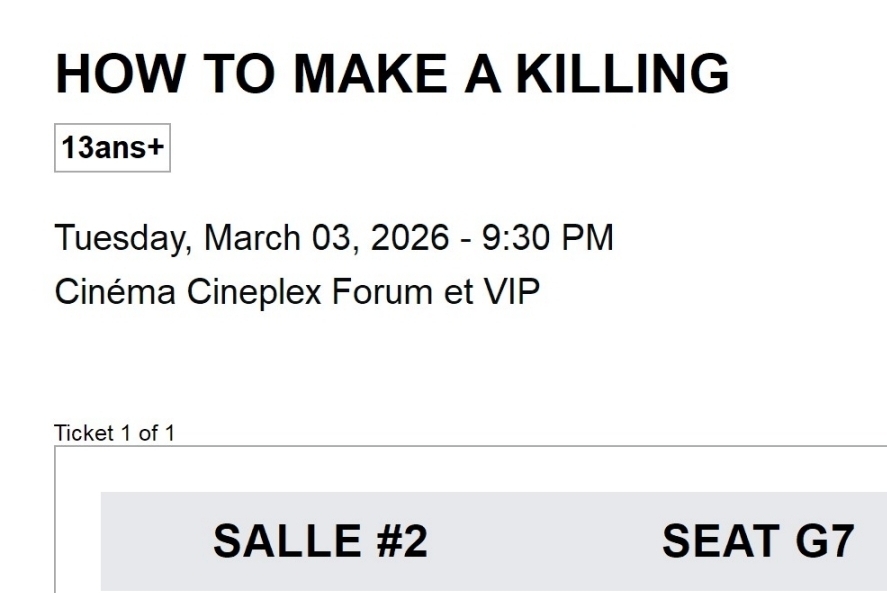Click the Tuesday, March 03, 2026 showtime line
Viewport: 887px width, 593px height.
tap(333, 238)
